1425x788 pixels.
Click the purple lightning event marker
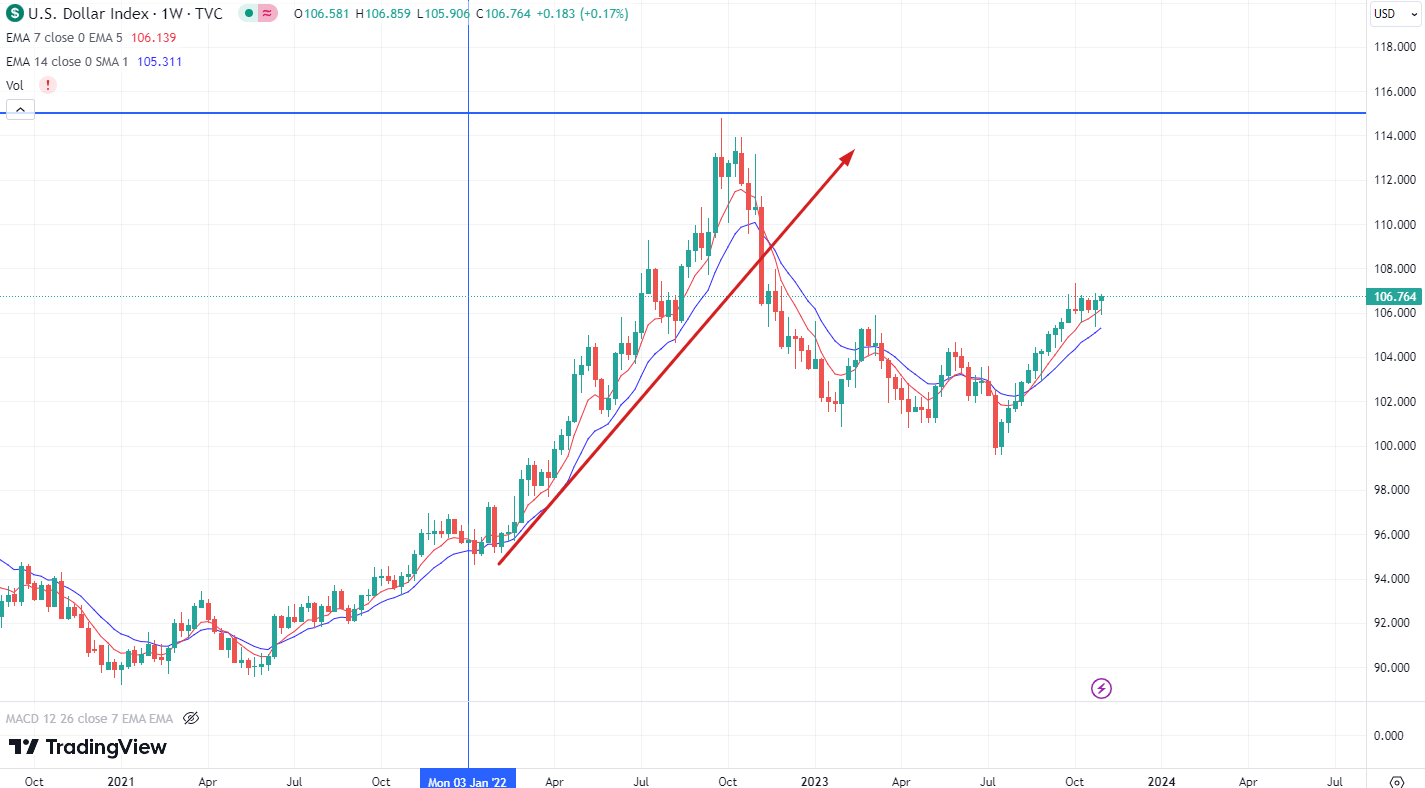pos(1101,688)
